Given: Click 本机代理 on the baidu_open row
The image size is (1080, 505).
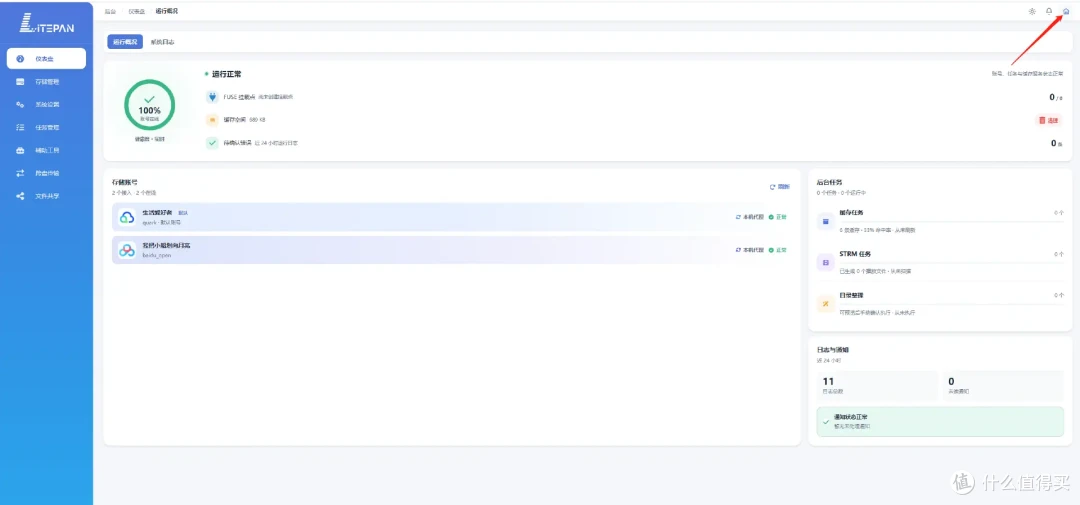Looking at the screenshot, I should 750,249.
